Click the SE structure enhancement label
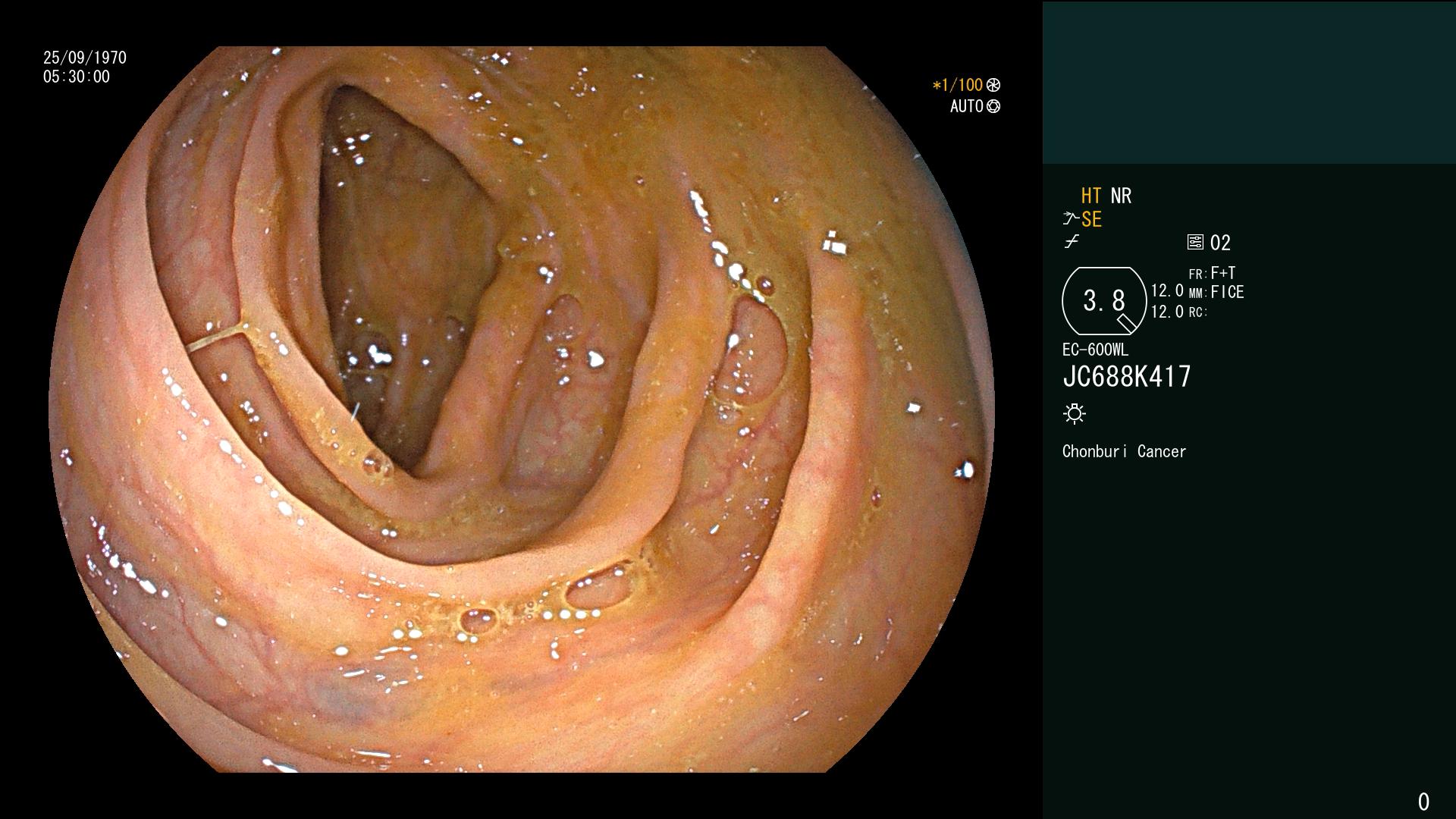The width and height of the screenshot is (1456, 819). coord(1091,220)
